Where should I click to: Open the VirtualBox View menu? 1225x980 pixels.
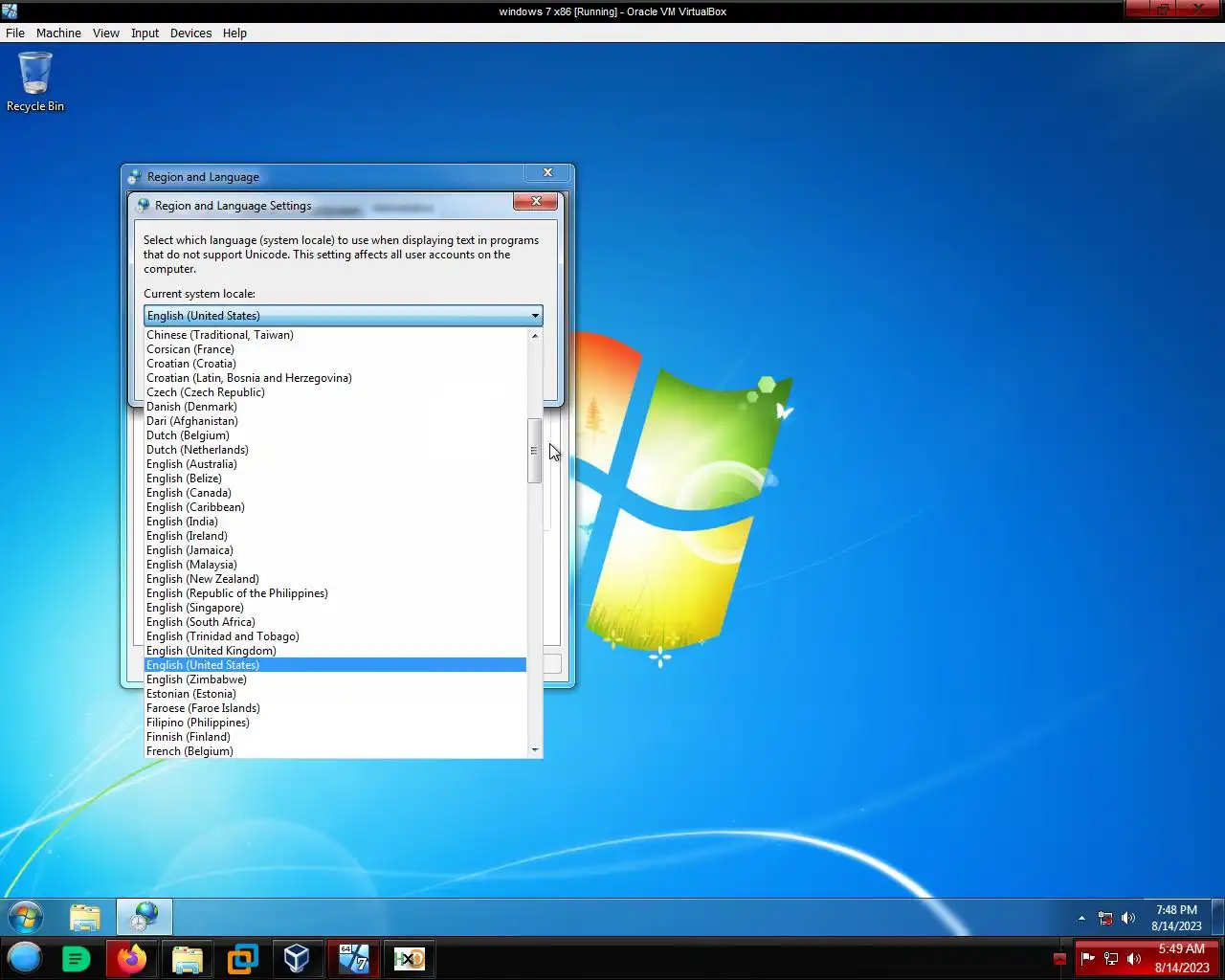[105, 33]
